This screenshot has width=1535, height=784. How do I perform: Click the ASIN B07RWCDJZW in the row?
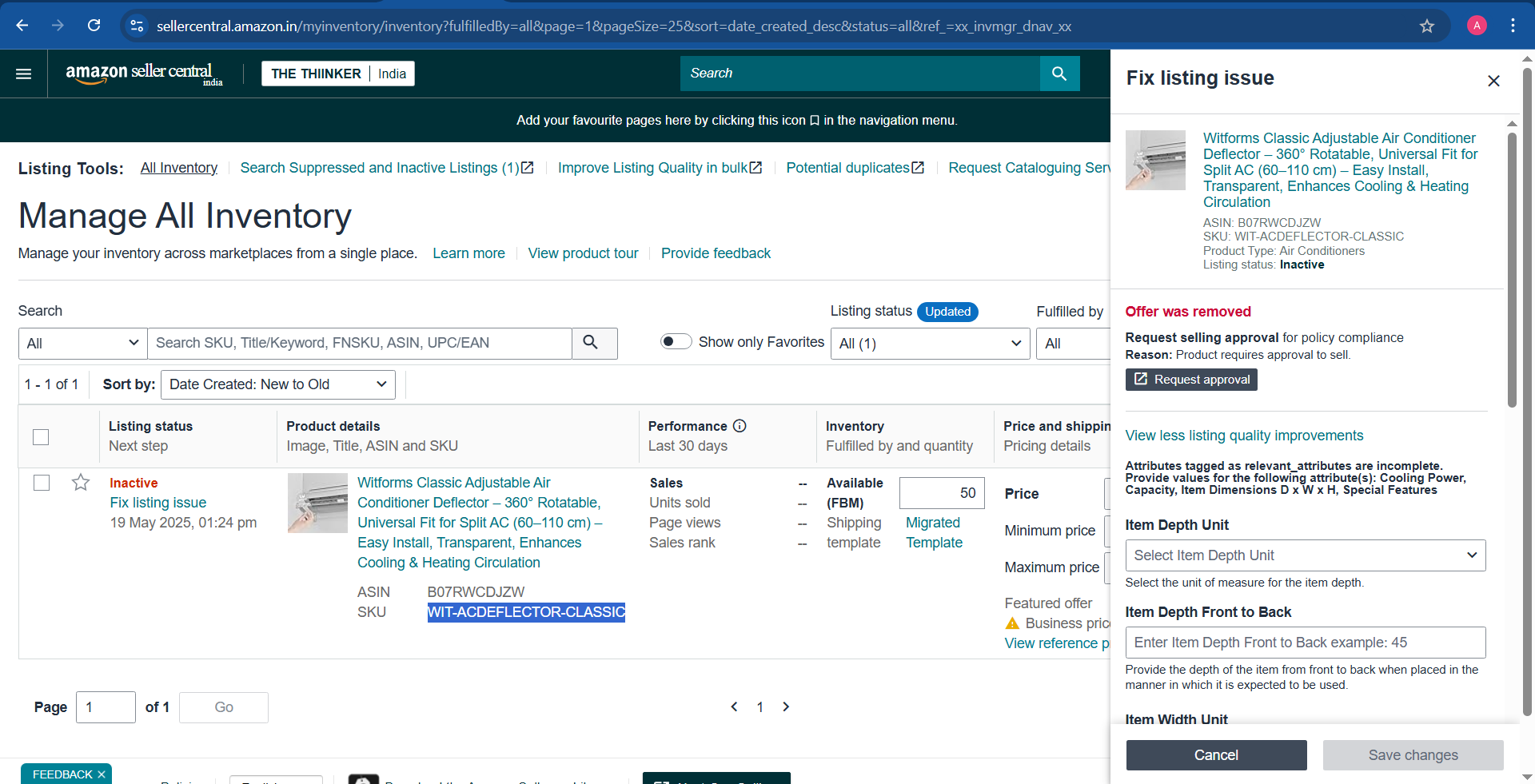click(476, 592)
